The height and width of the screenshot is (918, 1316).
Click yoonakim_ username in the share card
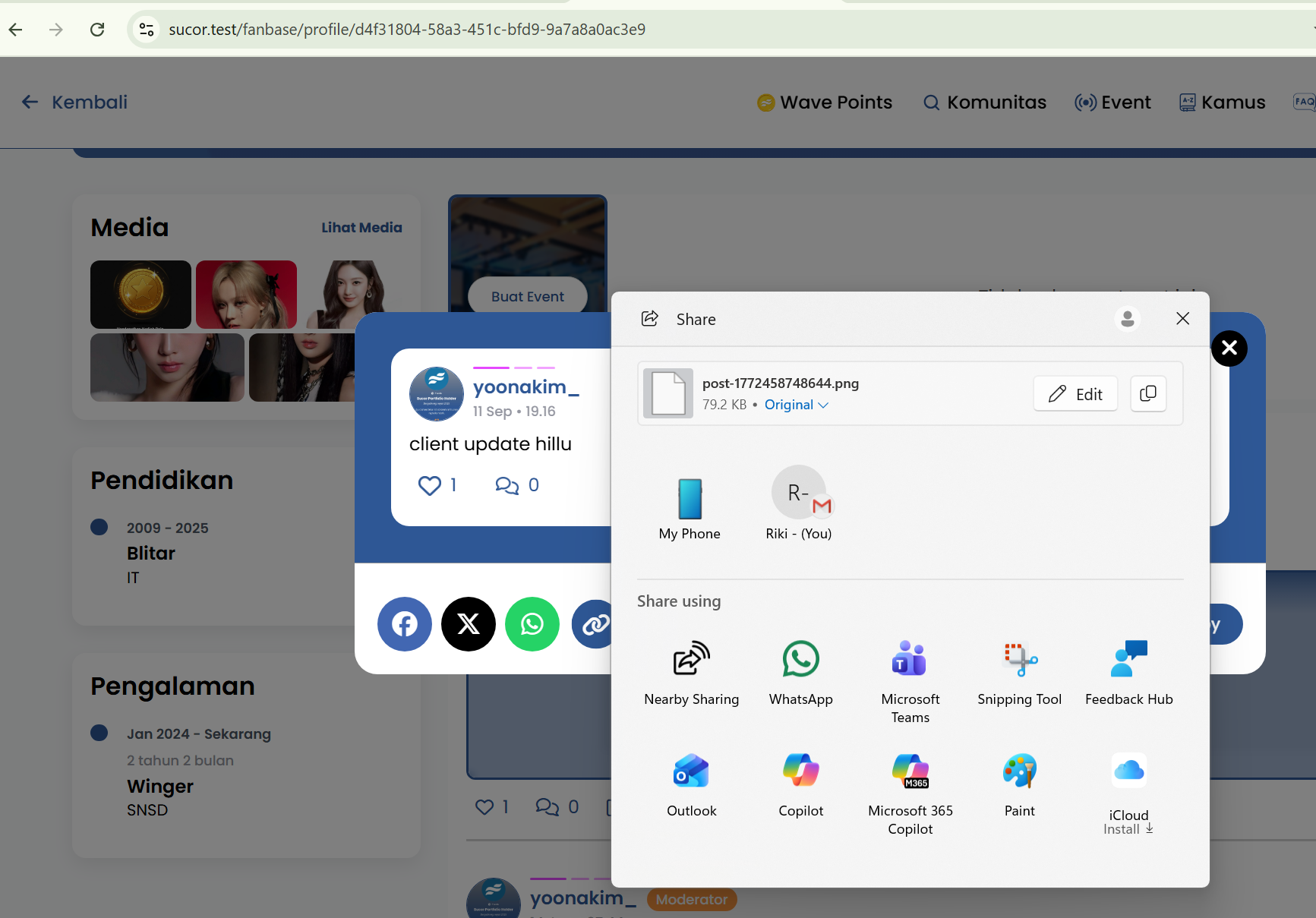525,386
